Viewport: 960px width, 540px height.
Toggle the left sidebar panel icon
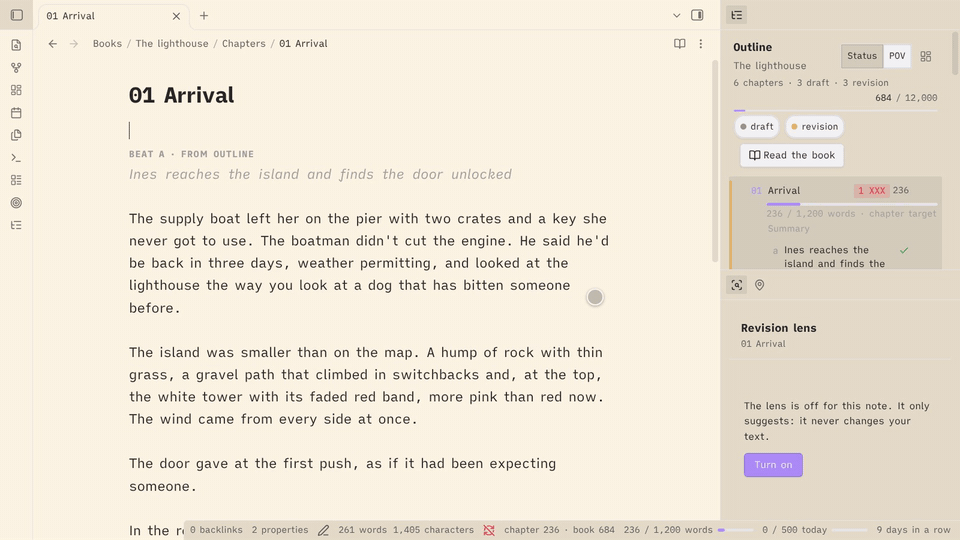17,15
